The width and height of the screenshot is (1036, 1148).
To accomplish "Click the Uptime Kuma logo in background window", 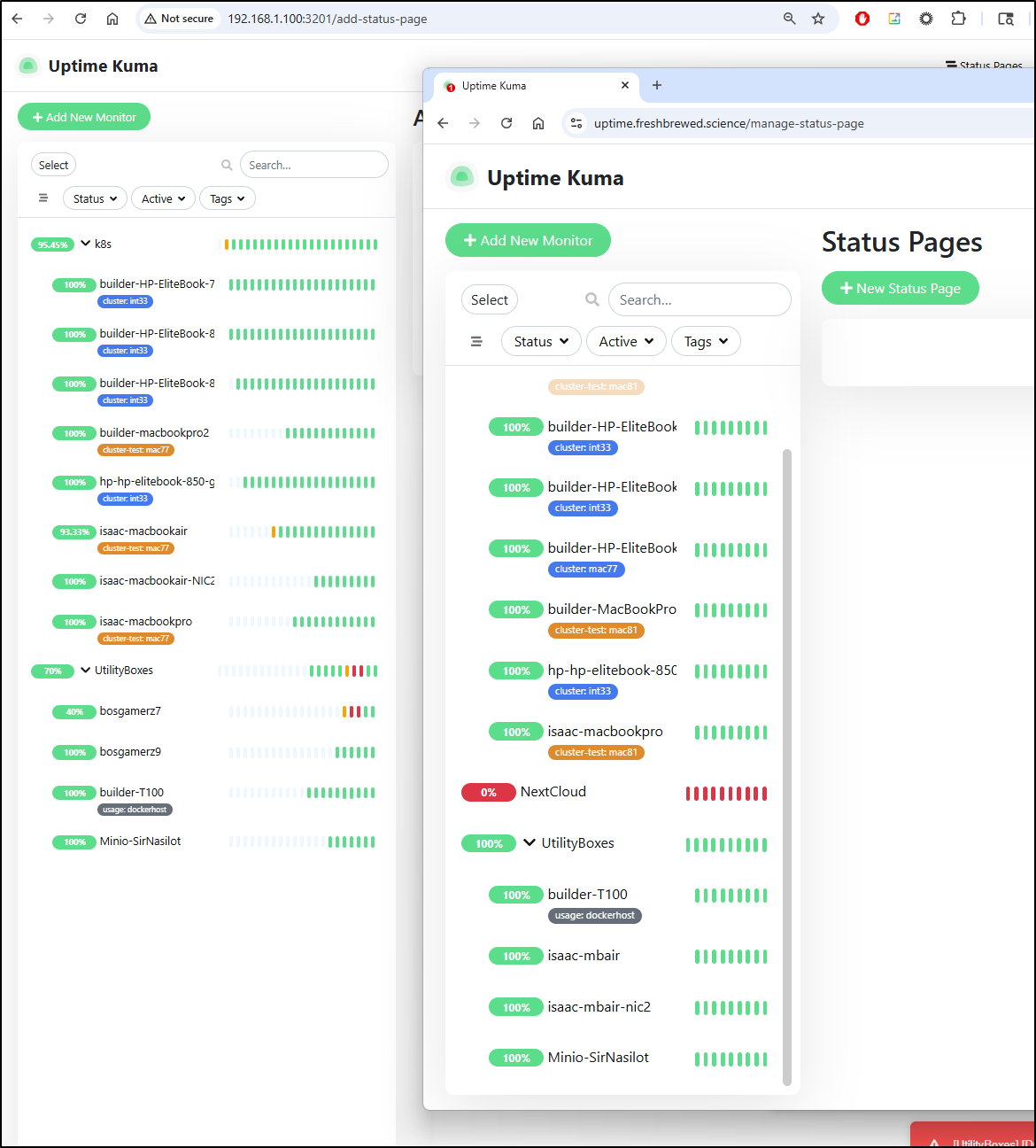I will tap(28, 66).
